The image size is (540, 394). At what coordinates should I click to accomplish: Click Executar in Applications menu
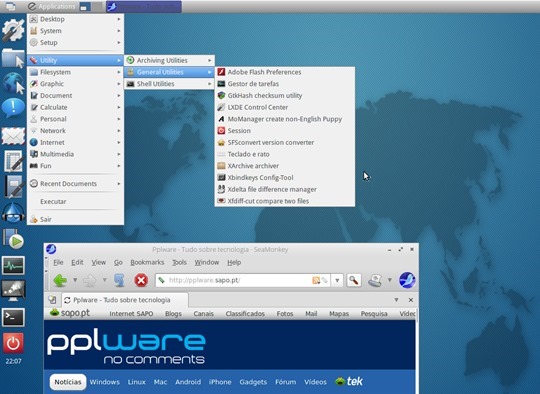coord(75,201)
